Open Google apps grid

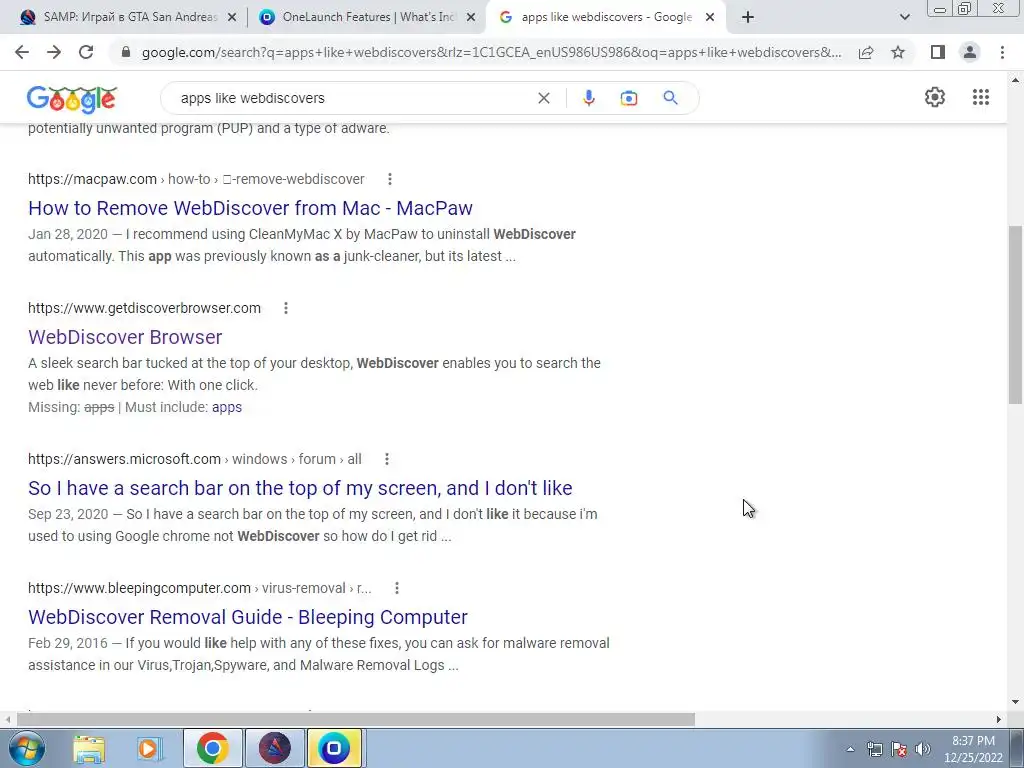click(x=980, y=97)
